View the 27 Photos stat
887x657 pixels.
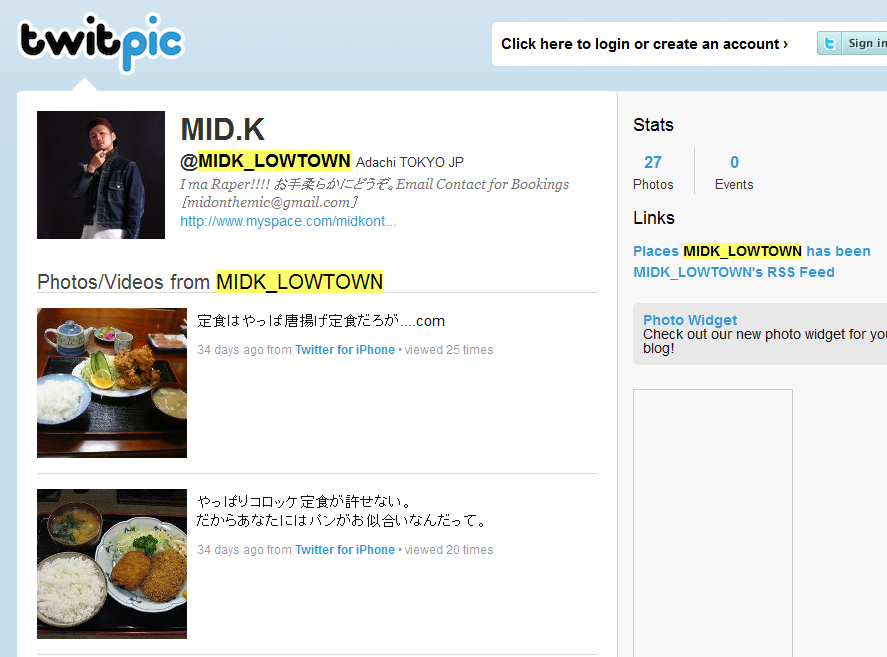(x=653, y=172)
